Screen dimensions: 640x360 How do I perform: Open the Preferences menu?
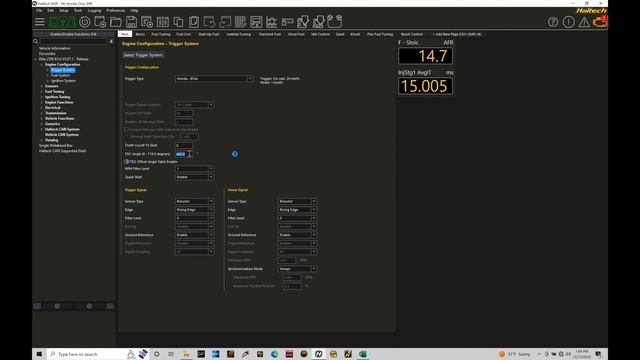tap(116, 10)
